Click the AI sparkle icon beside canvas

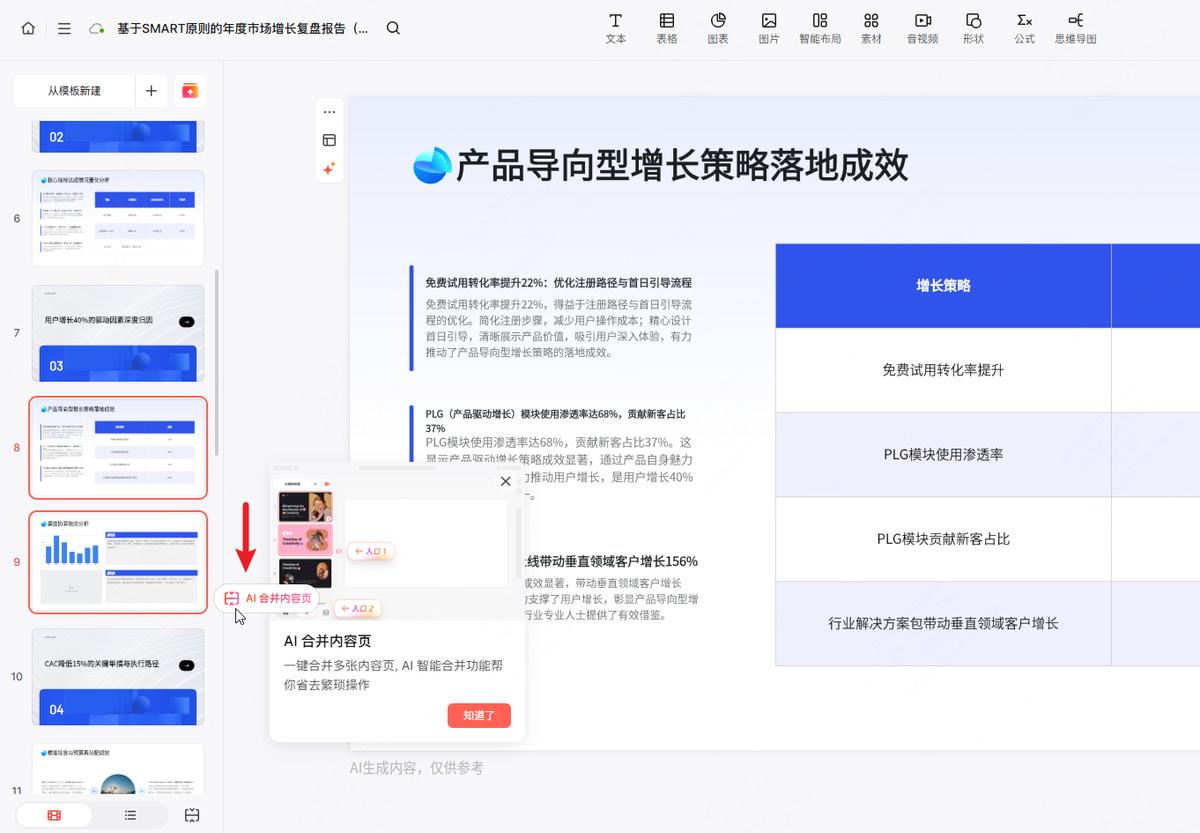(329, 169)
